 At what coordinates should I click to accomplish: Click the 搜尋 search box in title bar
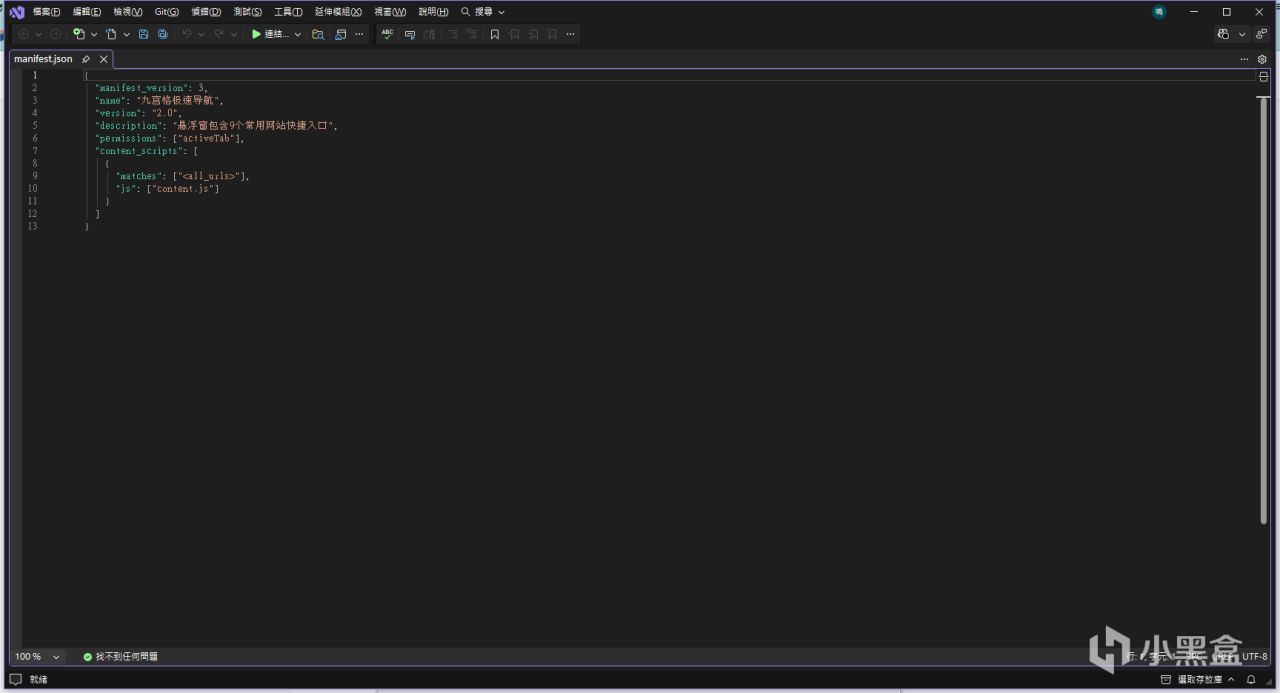click(x=483, y=12)
